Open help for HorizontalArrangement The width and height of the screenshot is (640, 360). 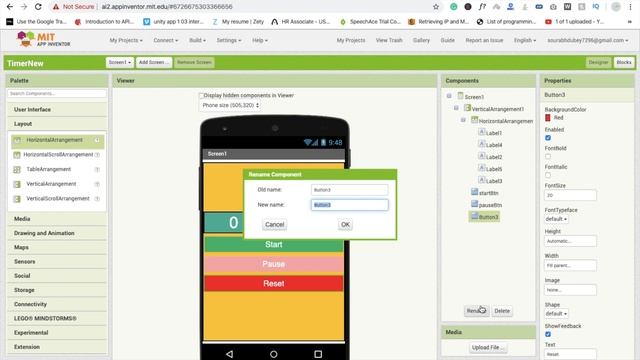coord(97,140)
